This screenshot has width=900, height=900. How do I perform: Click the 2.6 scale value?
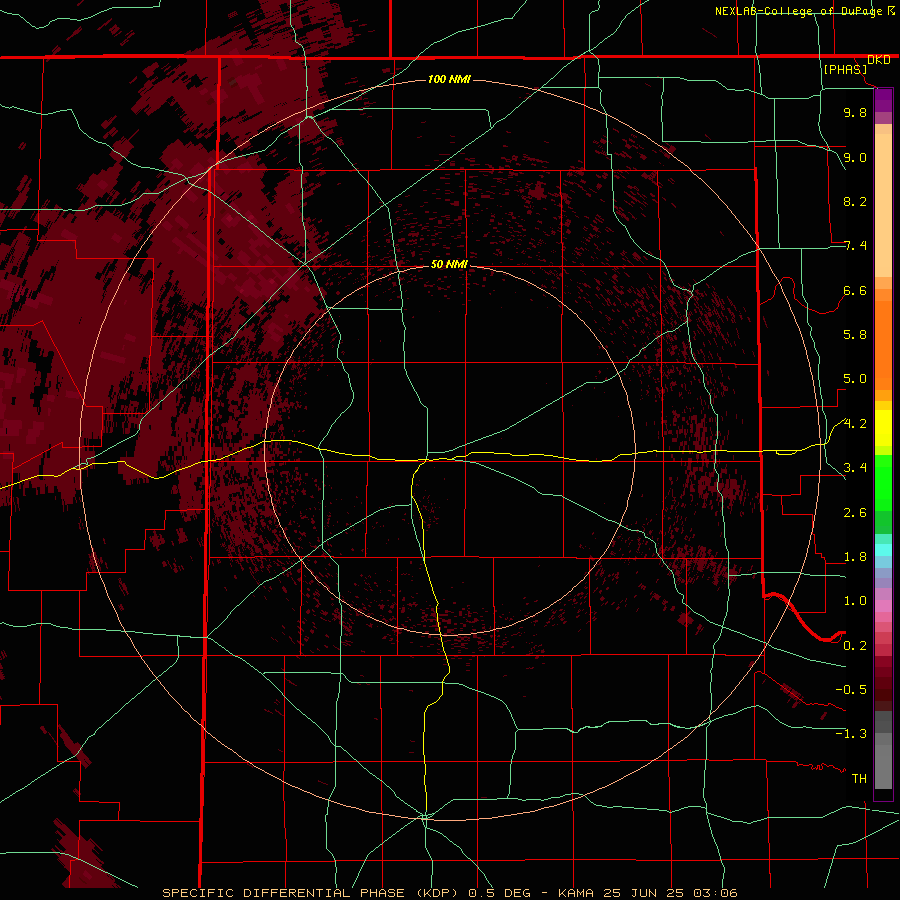pyautogui.click(x=855, y=513)
